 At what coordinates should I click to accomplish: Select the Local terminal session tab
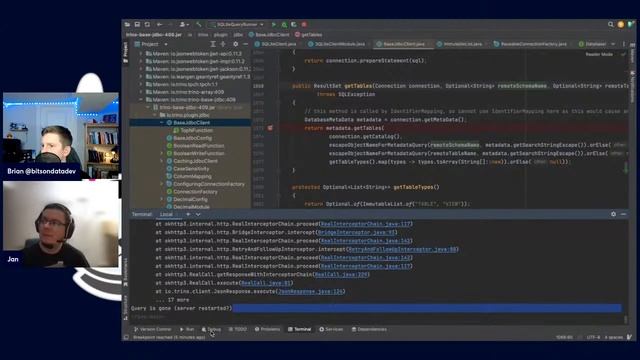[166, 214]
